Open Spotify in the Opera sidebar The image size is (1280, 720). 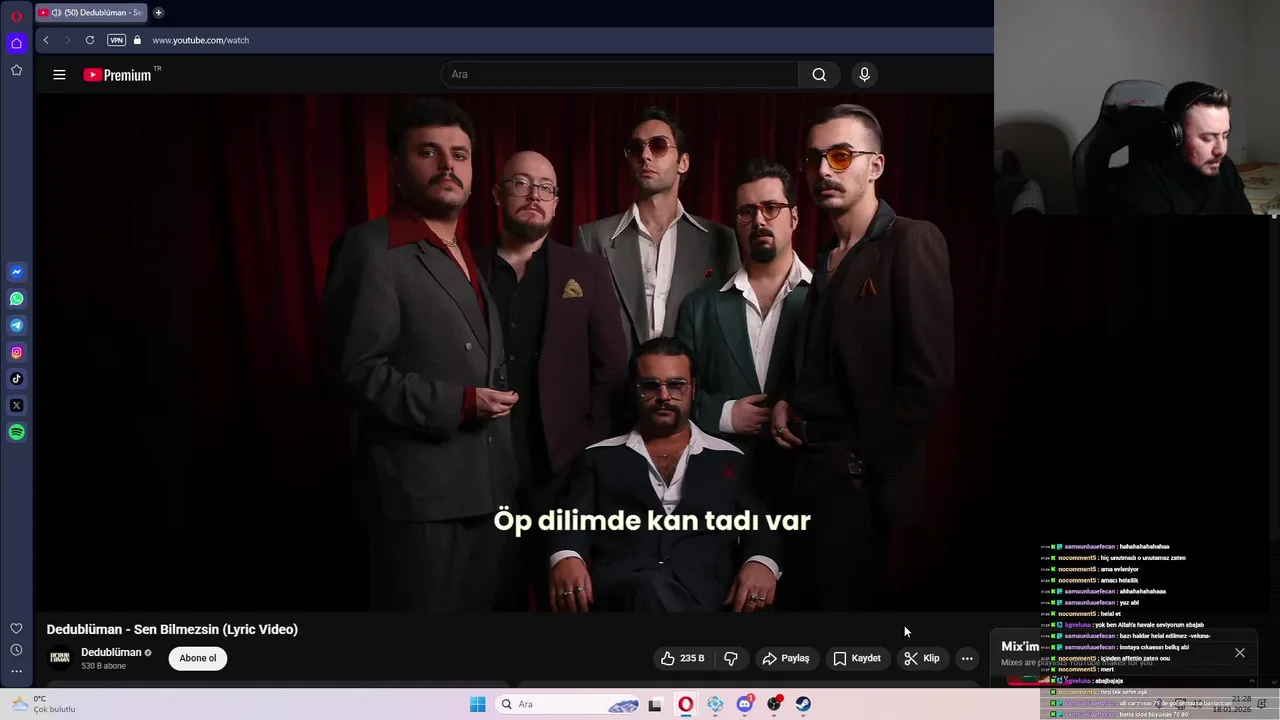pyautogui.click(x=17, y=432)
